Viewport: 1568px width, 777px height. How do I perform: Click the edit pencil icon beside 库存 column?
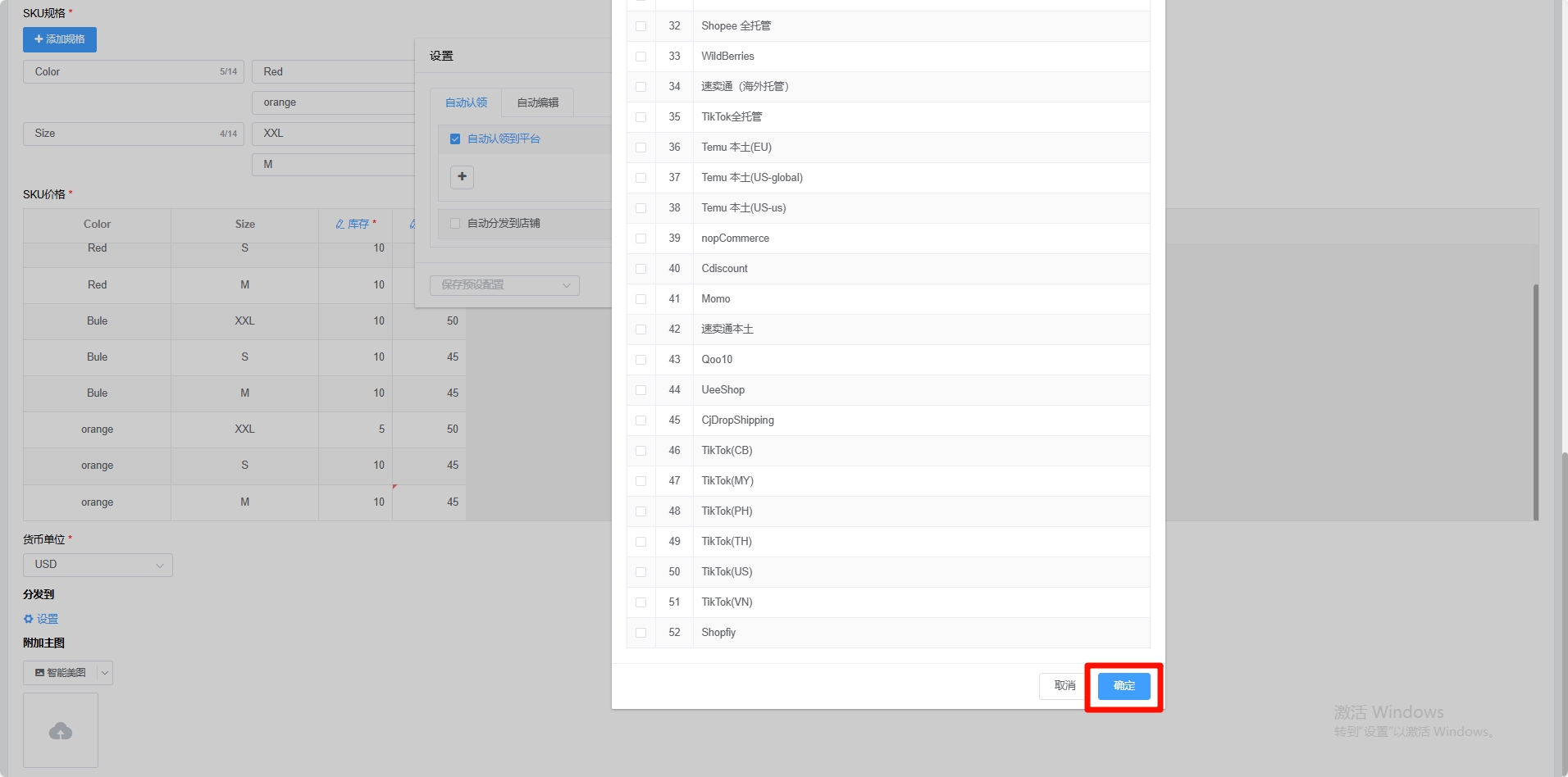(340, 224)
